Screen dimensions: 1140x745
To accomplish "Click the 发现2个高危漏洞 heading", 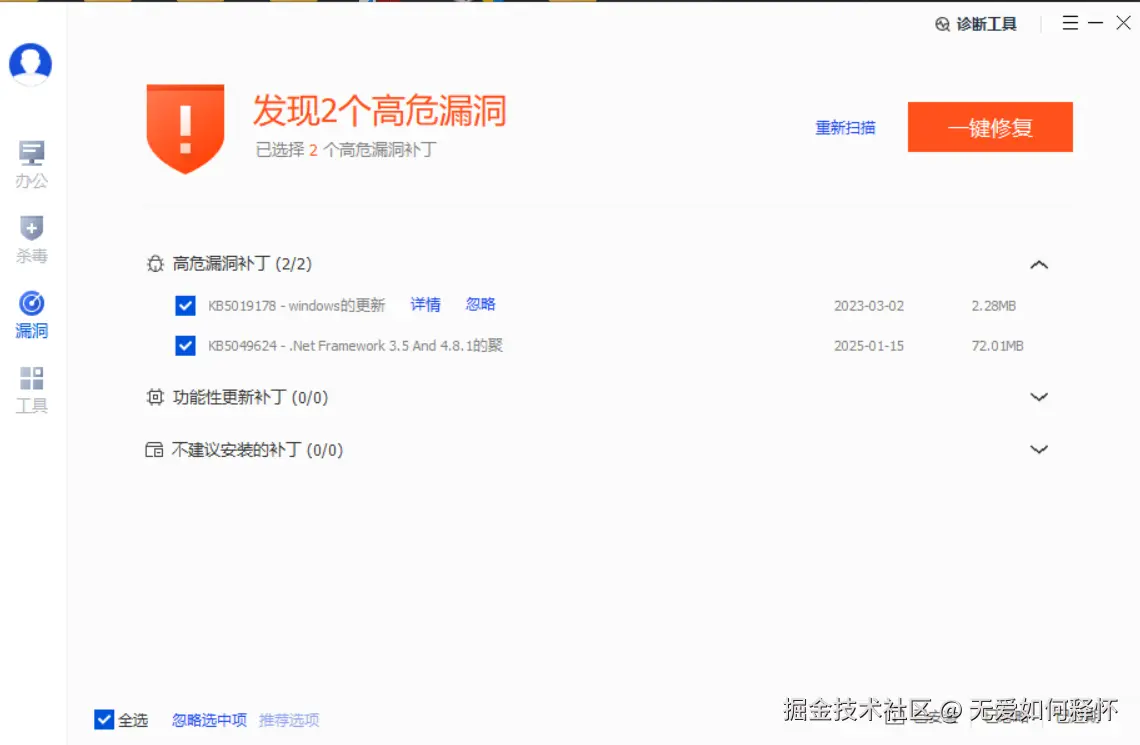I will pyautogui.click(x=380, y=110).
